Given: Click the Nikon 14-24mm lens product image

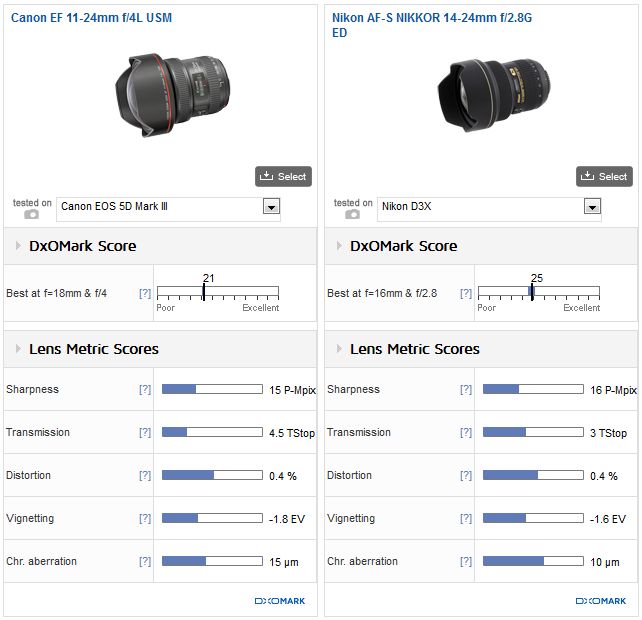Looking at the screenshot, I should 491,94.
